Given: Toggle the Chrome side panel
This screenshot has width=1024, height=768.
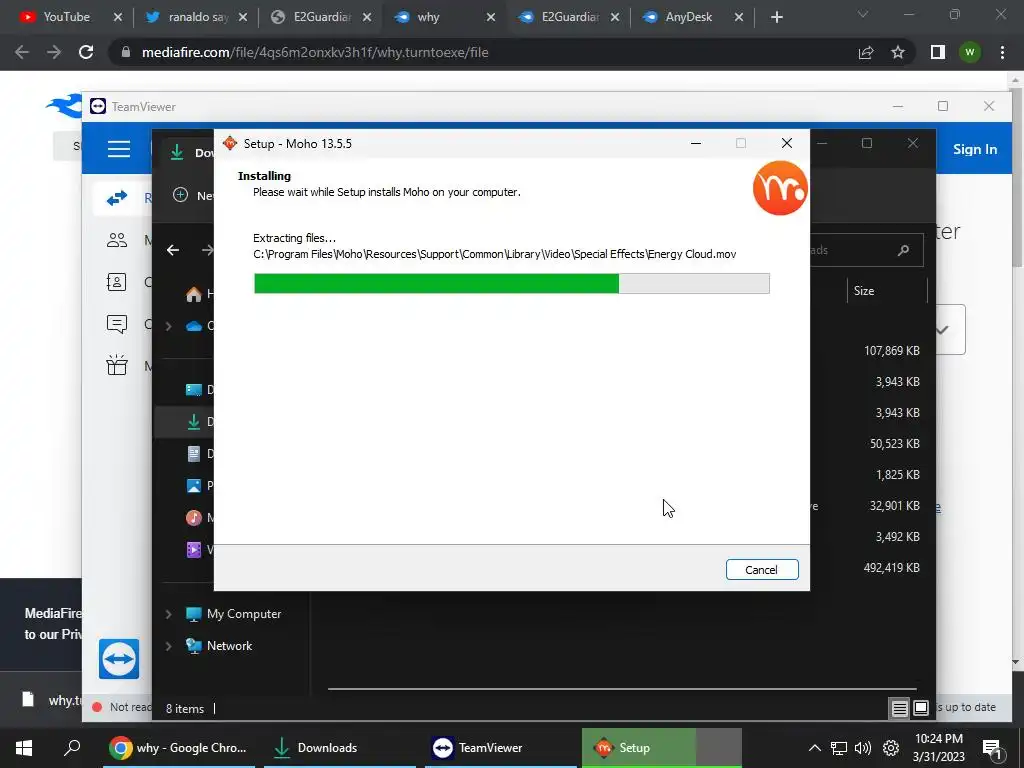Looking at the screenshot, I should point(938,52).
